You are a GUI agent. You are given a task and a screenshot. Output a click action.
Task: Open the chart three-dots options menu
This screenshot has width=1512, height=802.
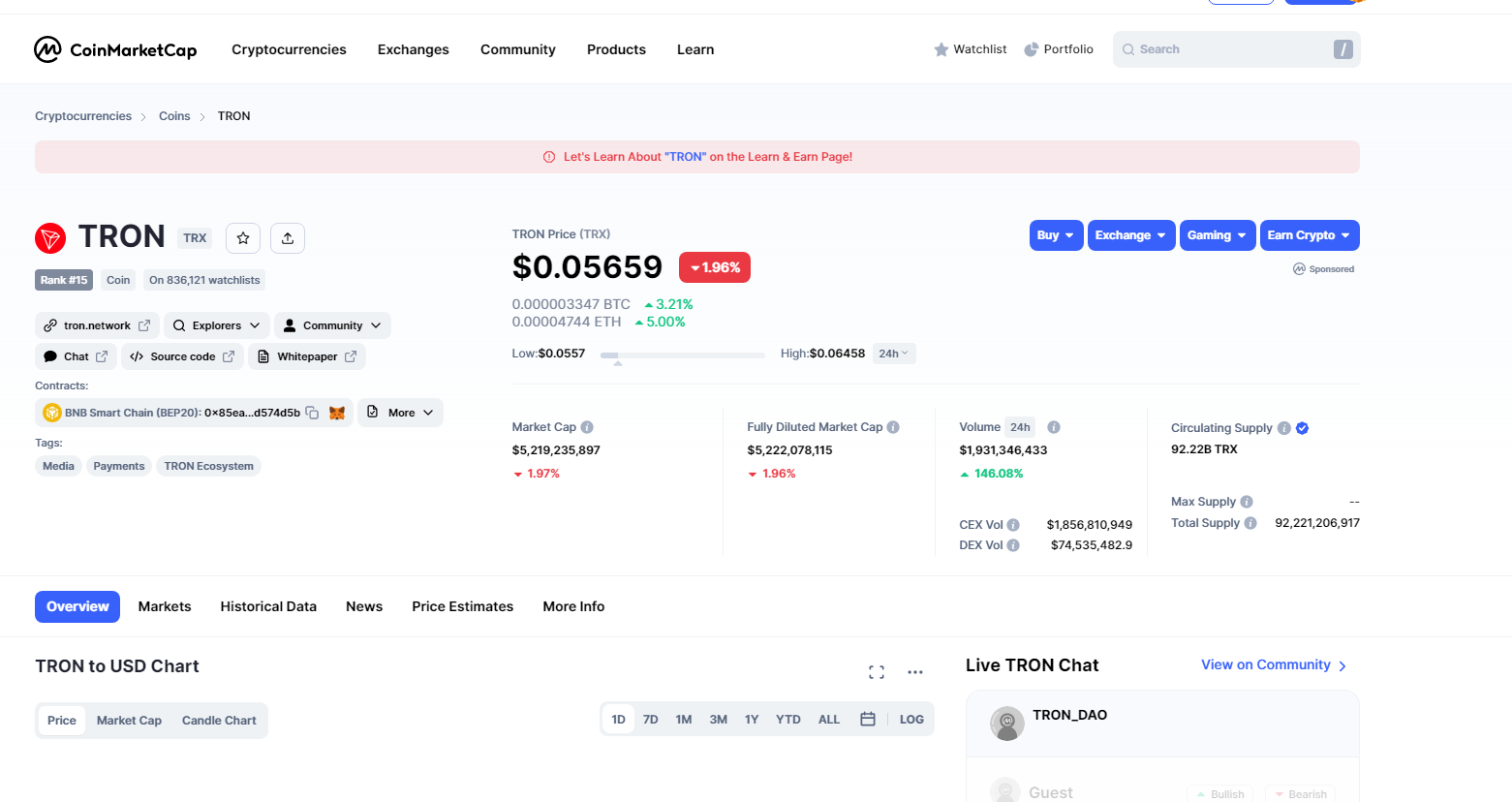(x=915, y=672)
